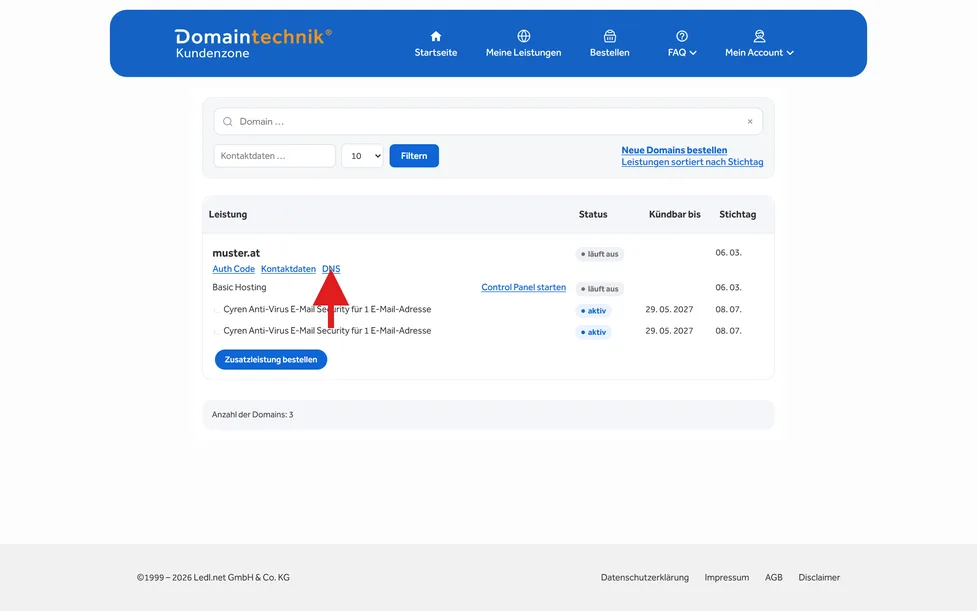Focus the Domain search input field

(x=488, y=121)
